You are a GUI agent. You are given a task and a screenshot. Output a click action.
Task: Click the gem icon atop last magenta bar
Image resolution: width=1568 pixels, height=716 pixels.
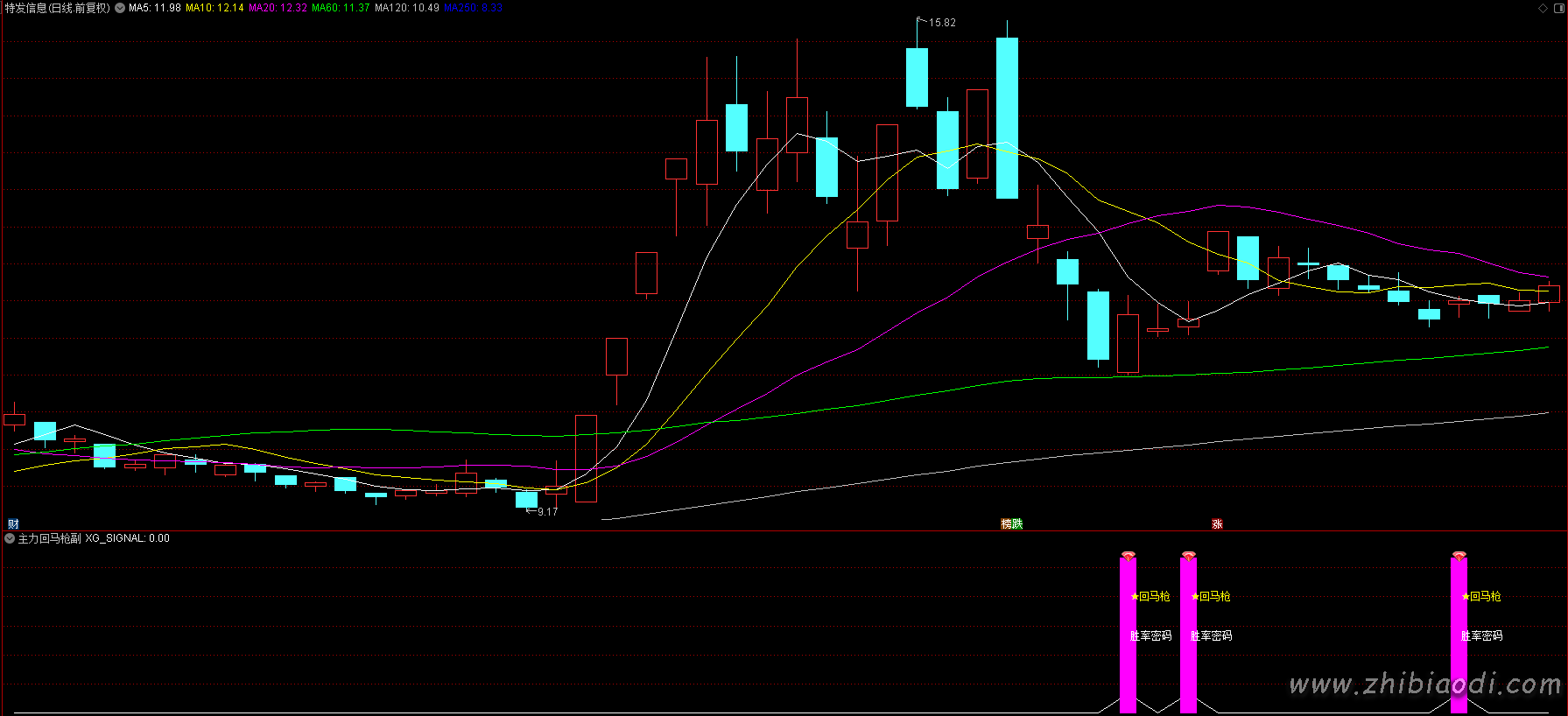1459,556
